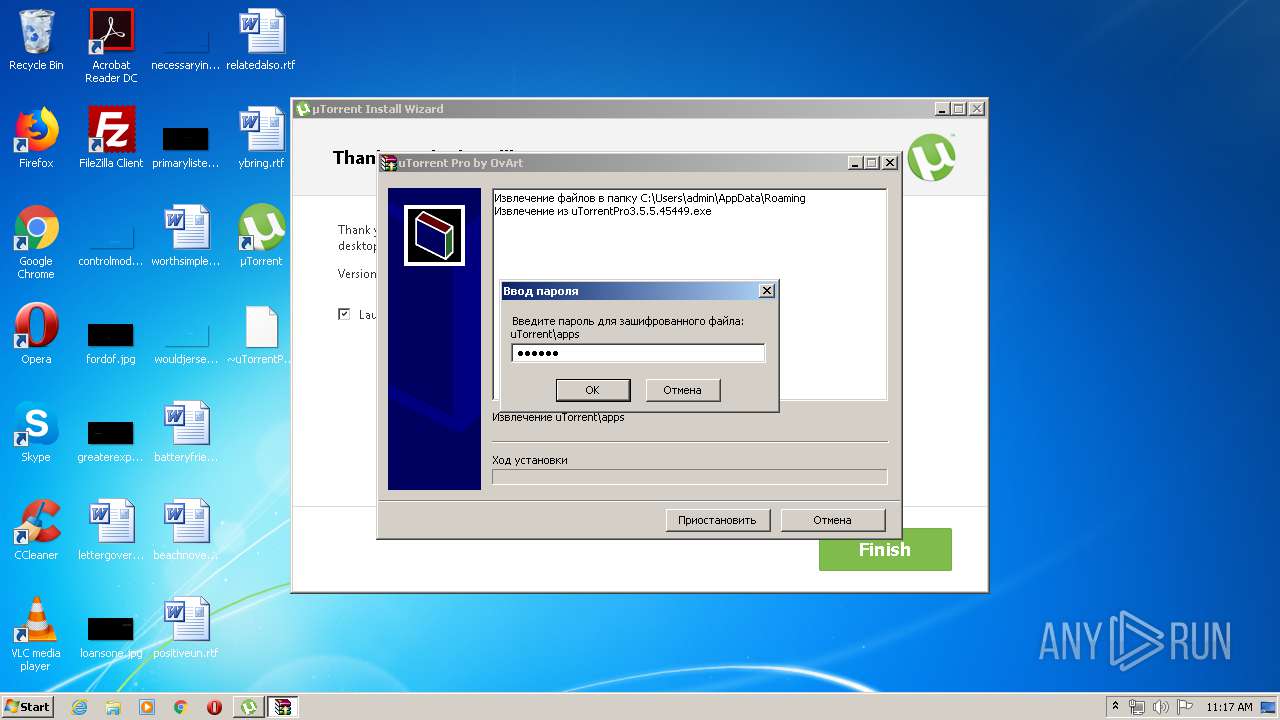Viewport: 1280px width, 720px height.
Task: Open the Windows Start menu
Action: click(27, 706)
